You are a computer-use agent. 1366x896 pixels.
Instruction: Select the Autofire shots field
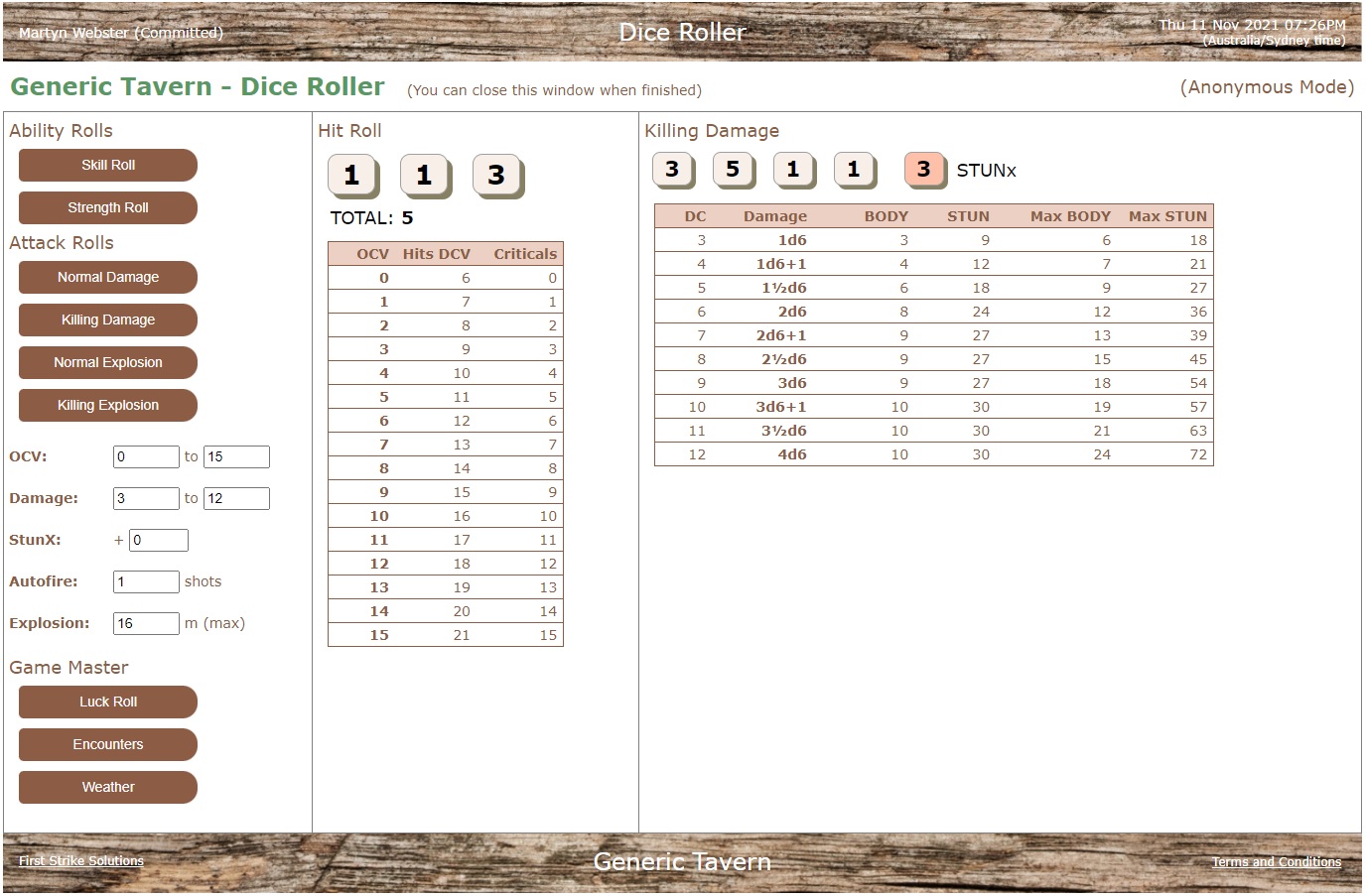[146, 582]
